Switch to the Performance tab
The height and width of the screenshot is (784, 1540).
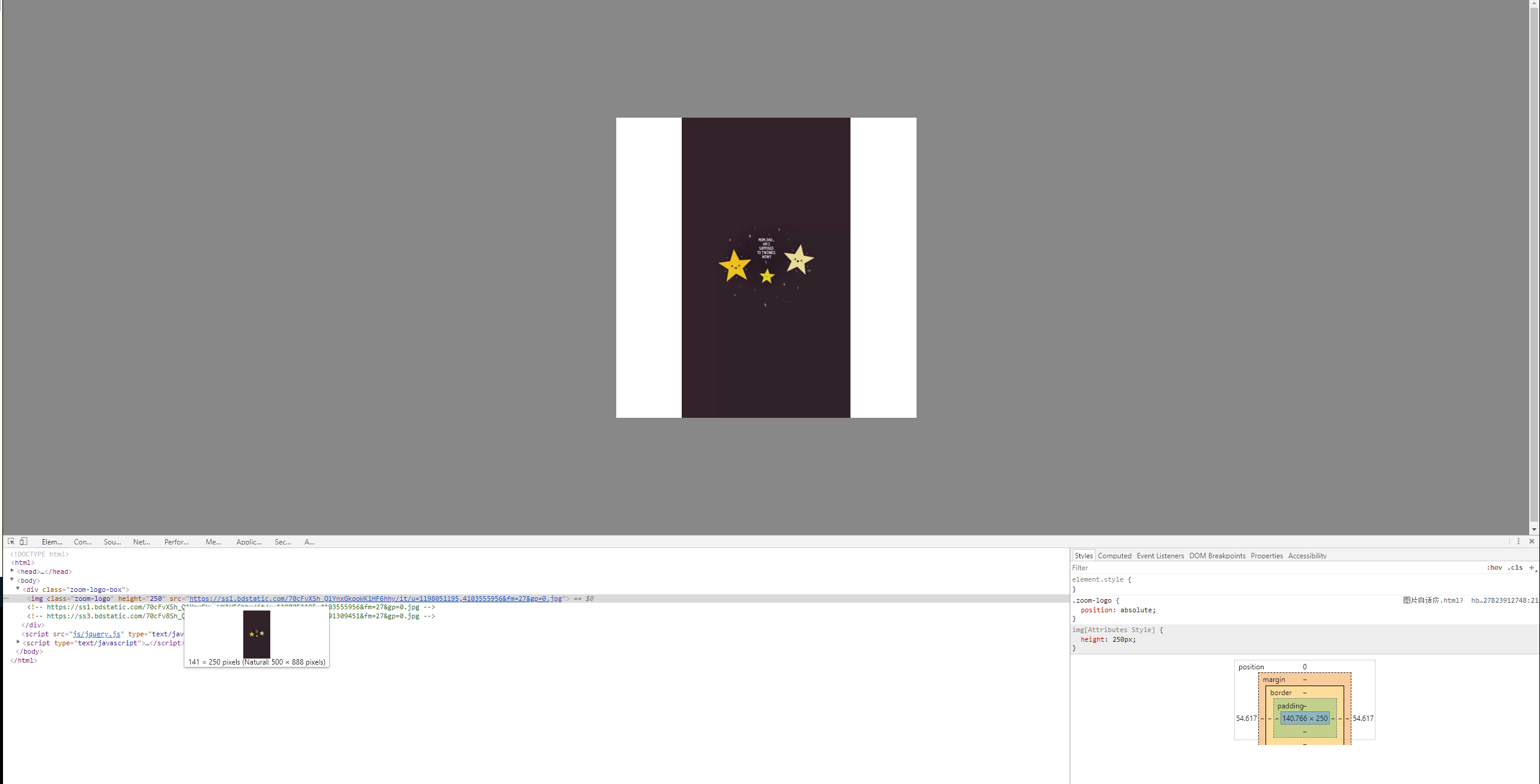click(x=177, y=542)
